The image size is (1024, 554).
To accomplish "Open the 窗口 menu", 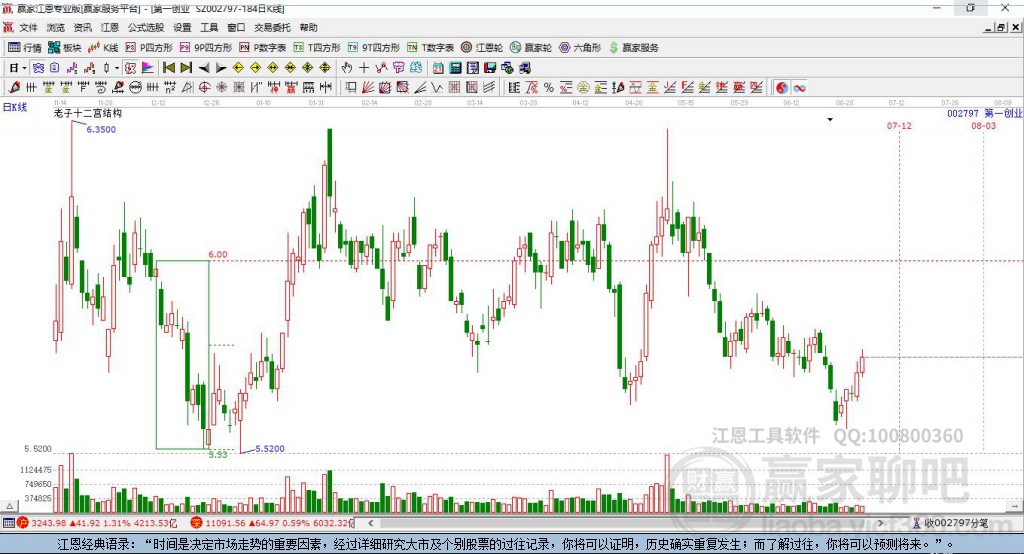I will pyautogui.click(x=236, y=27).
